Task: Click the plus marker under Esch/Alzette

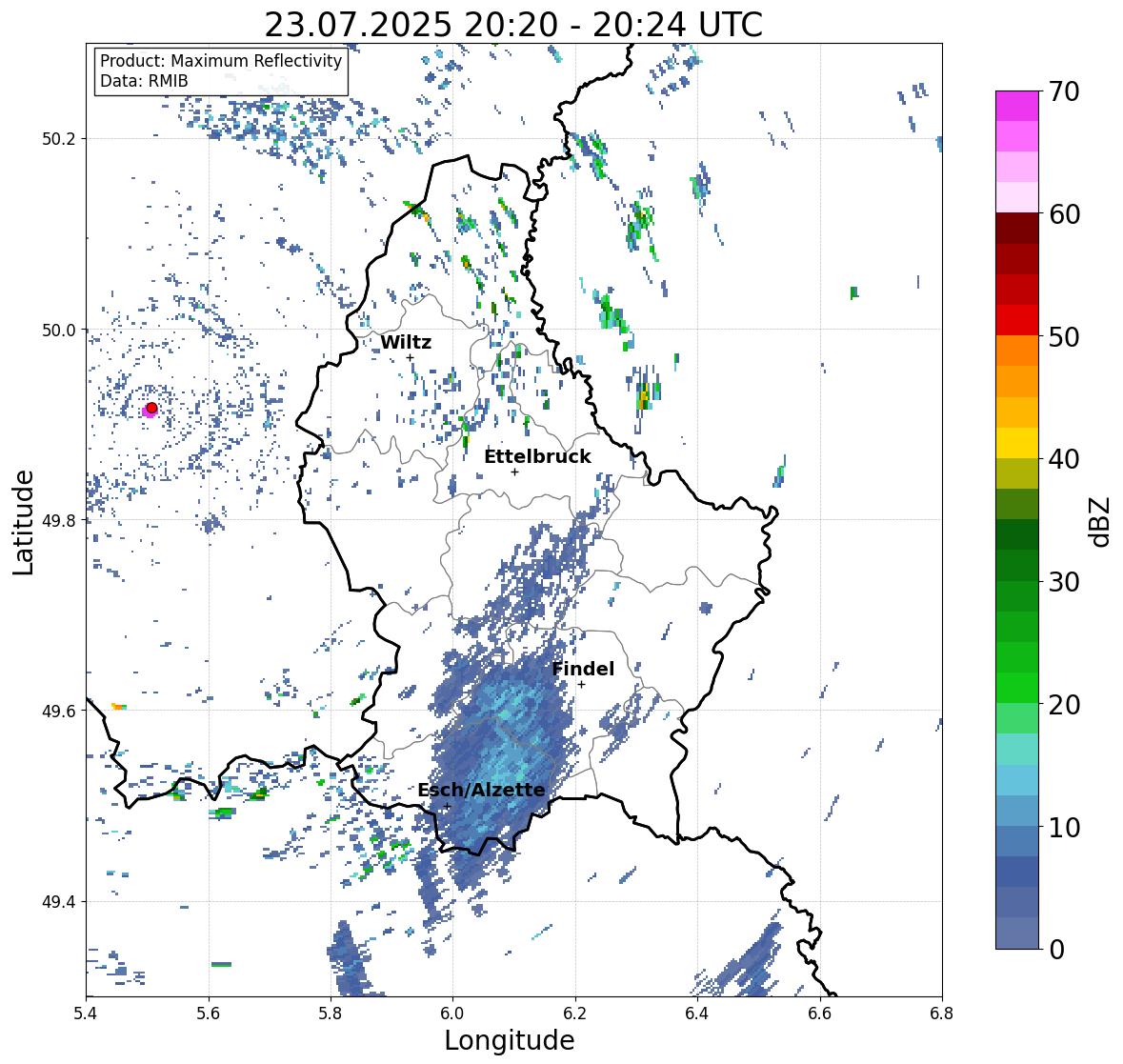Action: [x=447, y=806]
